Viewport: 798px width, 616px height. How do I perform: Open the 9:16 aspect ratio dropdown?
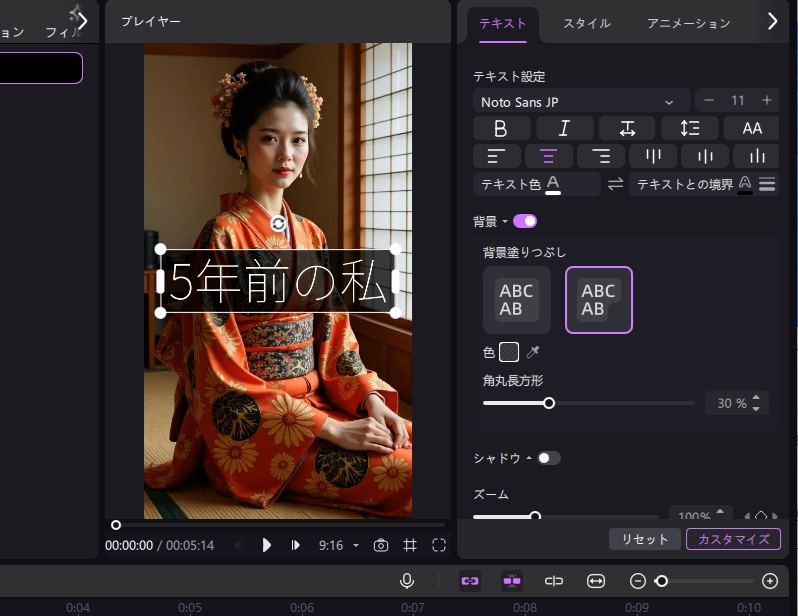[339, 545]
